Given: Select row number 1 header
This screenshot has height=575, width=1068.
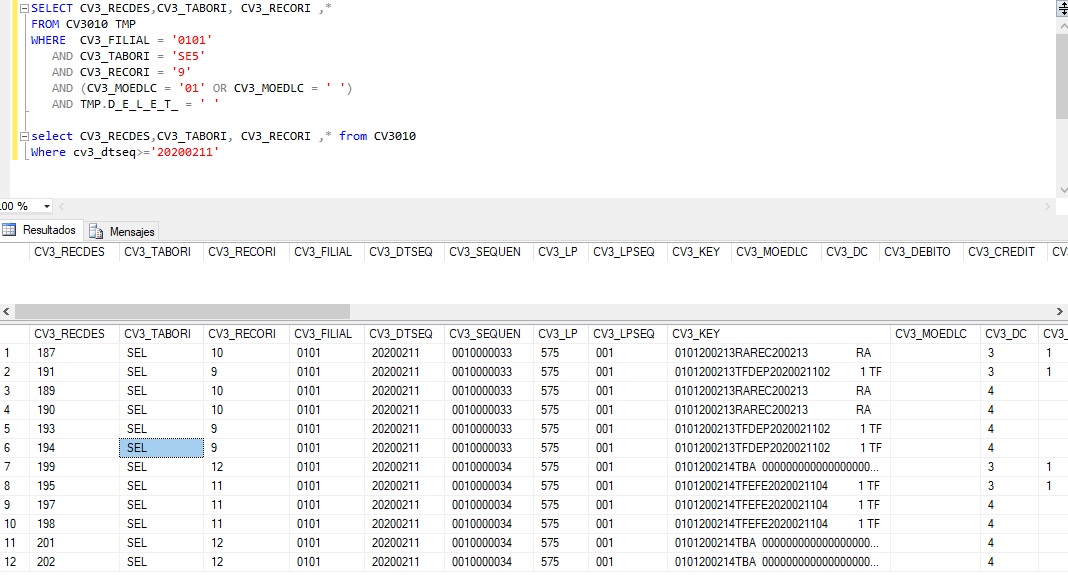Looking at the screenshot, I should (14, 353).
